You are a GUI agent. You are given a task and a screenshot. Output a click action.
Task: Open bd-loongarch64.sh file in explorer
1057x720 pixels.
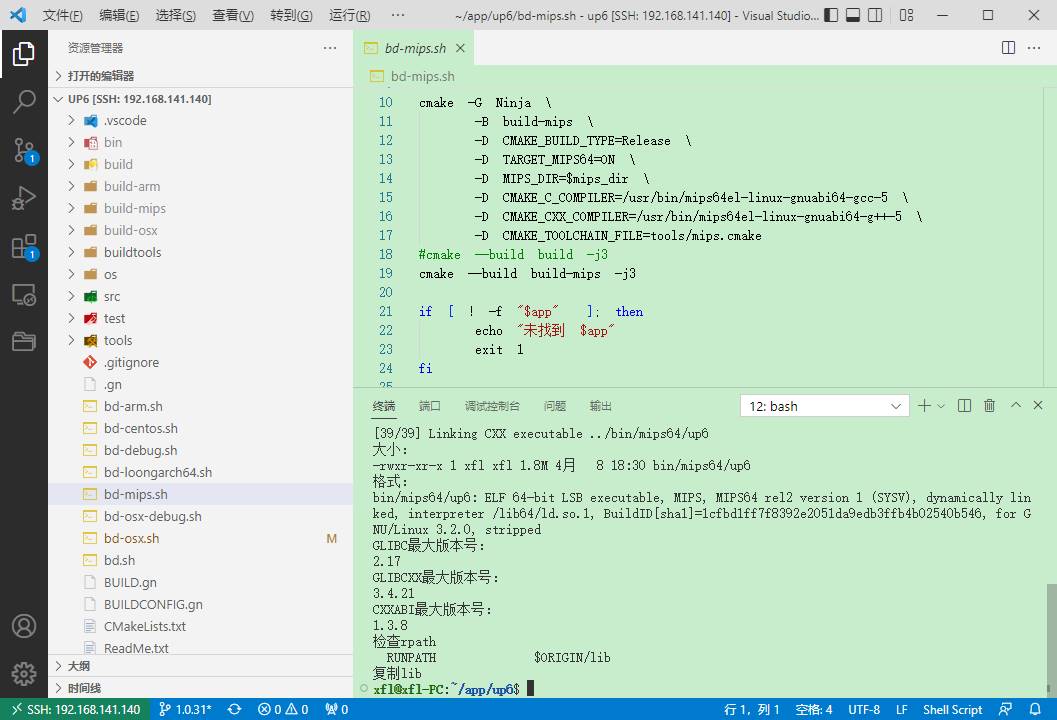tap(157, 472)
